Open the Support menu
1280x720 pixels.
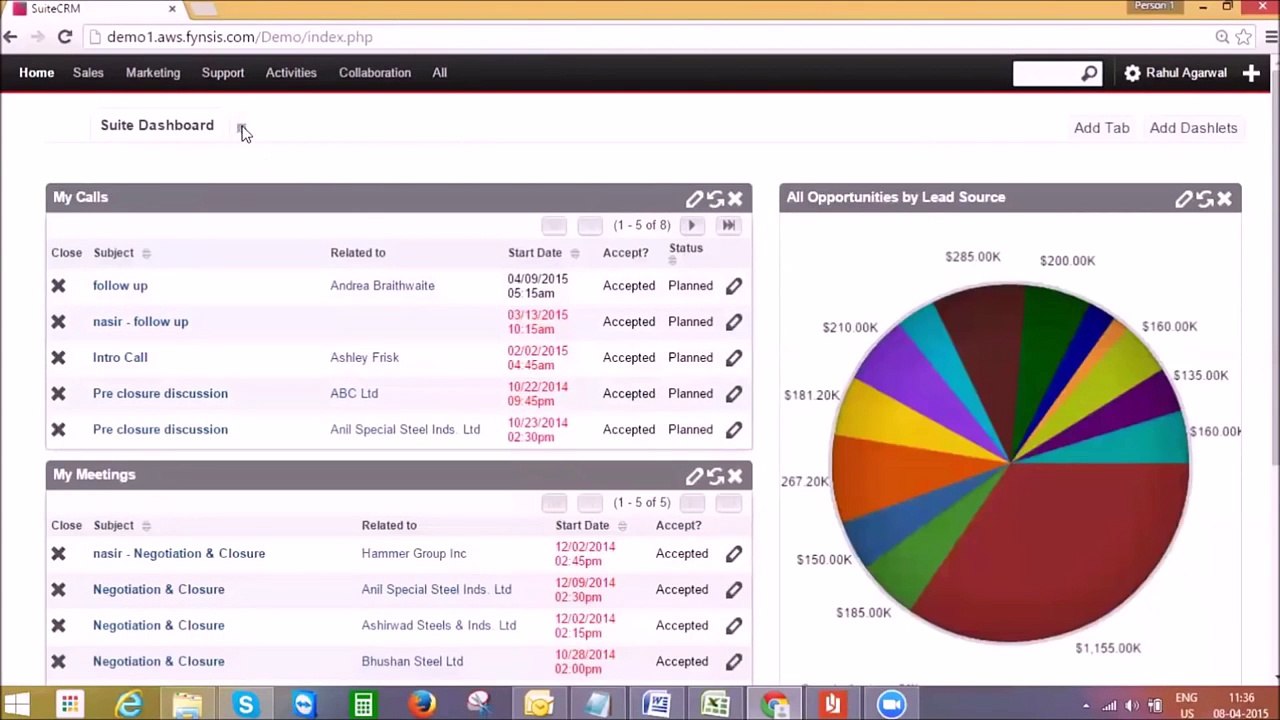223,73
